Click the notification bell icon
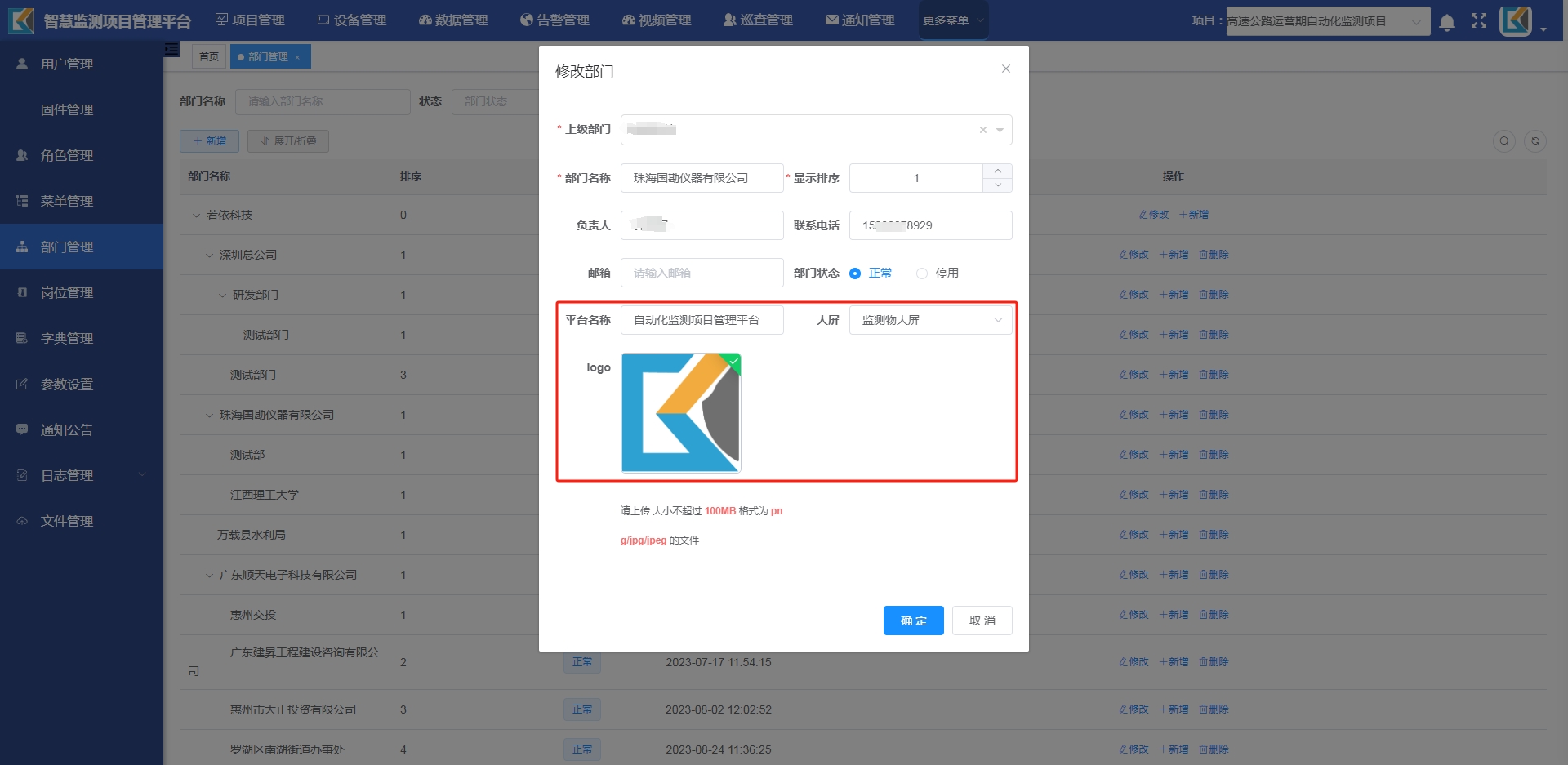Image resolution: width=1568 pixels, height=765 pixels. click(x=1446, y=22)
